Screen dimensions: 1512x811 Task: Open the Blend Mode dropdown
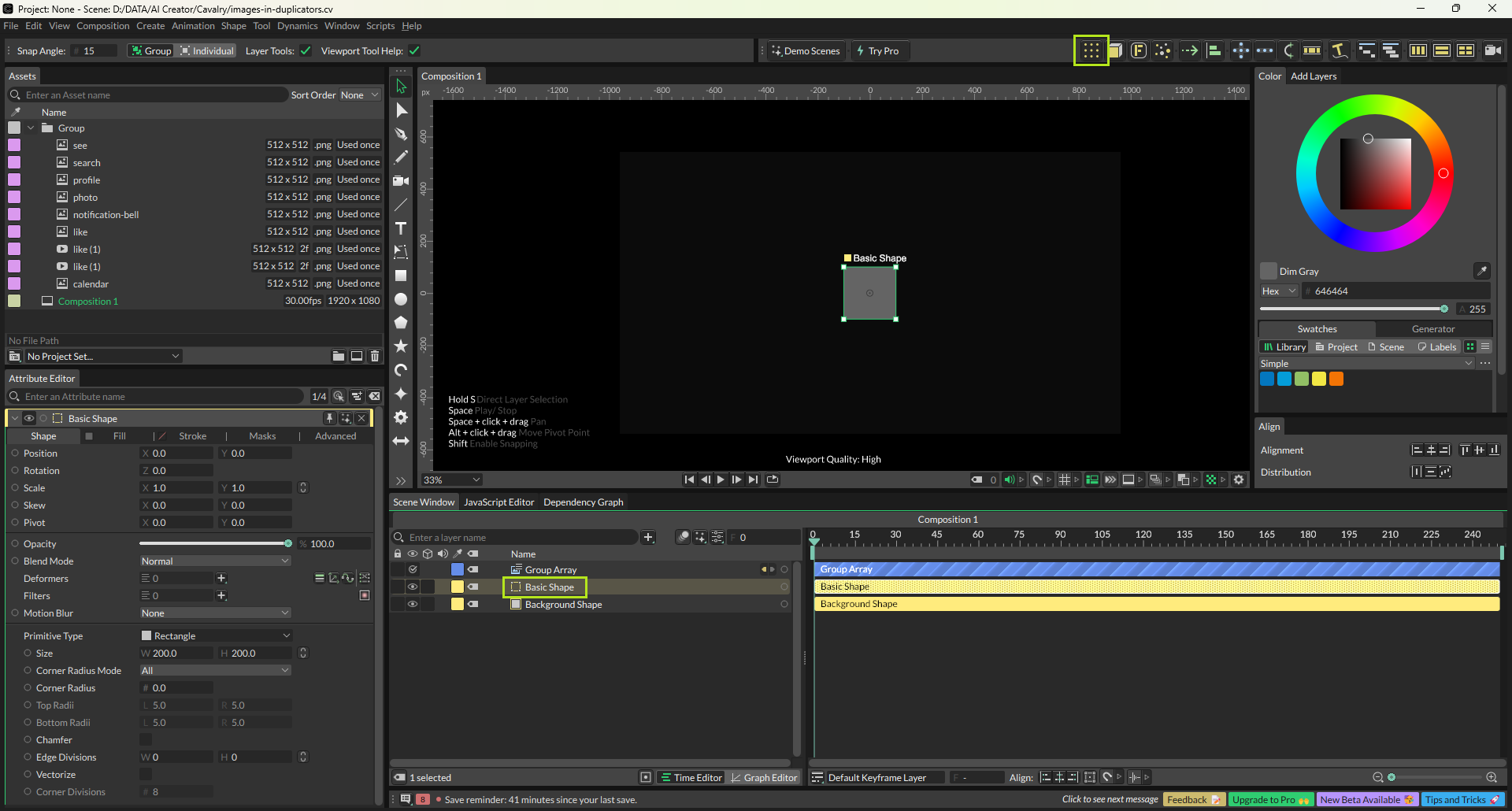click(215, 561)
